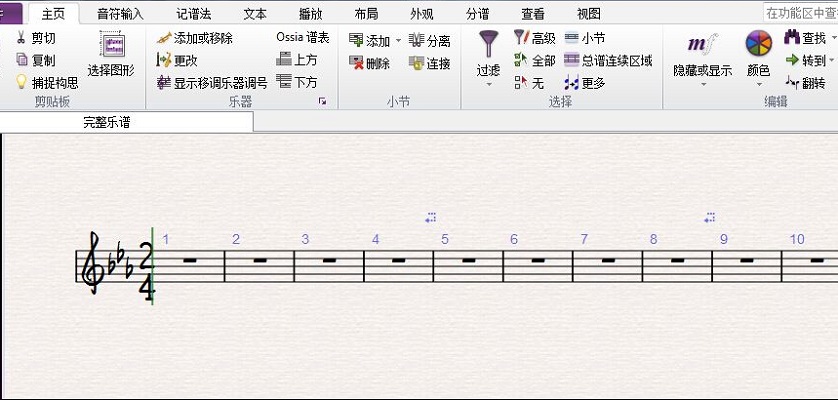Click the 选择图形 (Select Graphic) icon

coord(111,44)
